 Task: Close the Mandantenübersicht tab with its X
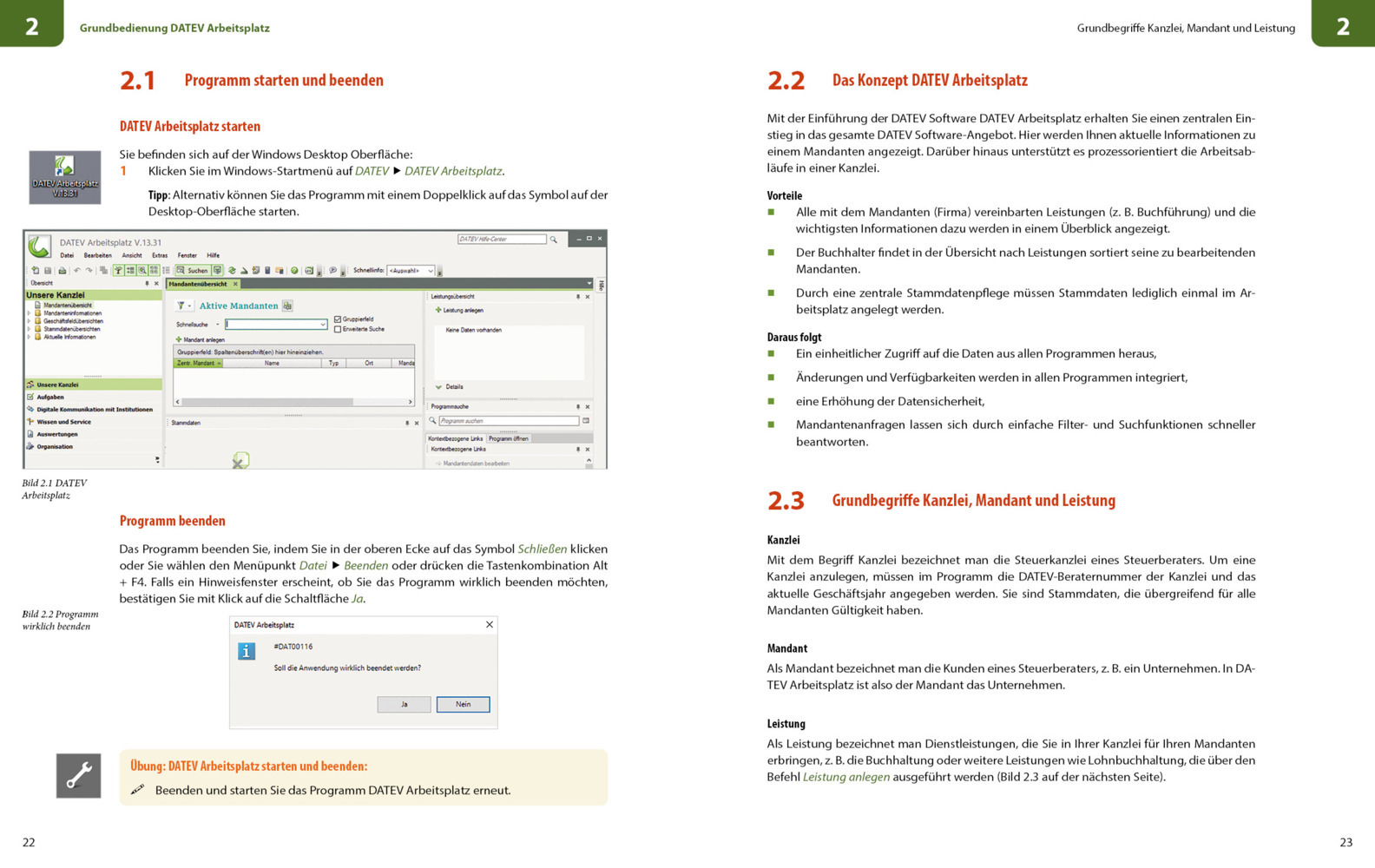235,284
